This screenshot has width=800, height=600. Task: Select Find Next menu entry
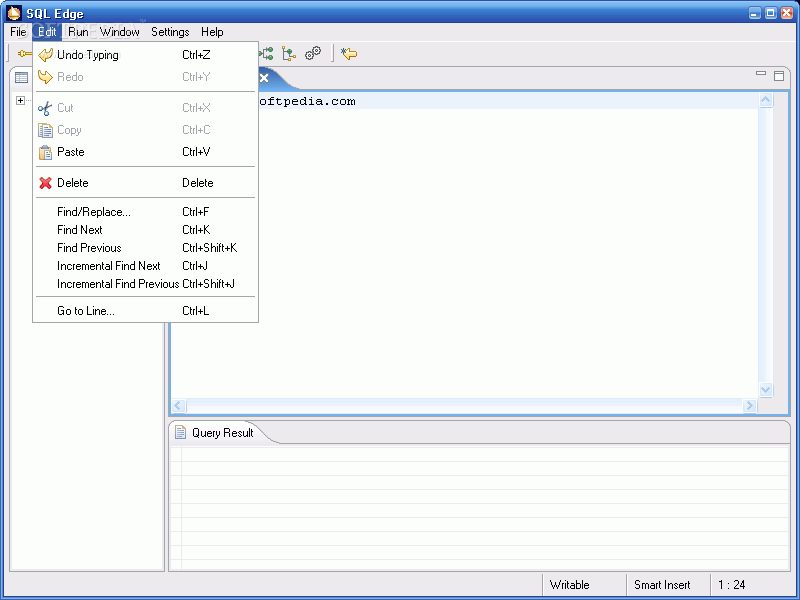click(145, 230)
